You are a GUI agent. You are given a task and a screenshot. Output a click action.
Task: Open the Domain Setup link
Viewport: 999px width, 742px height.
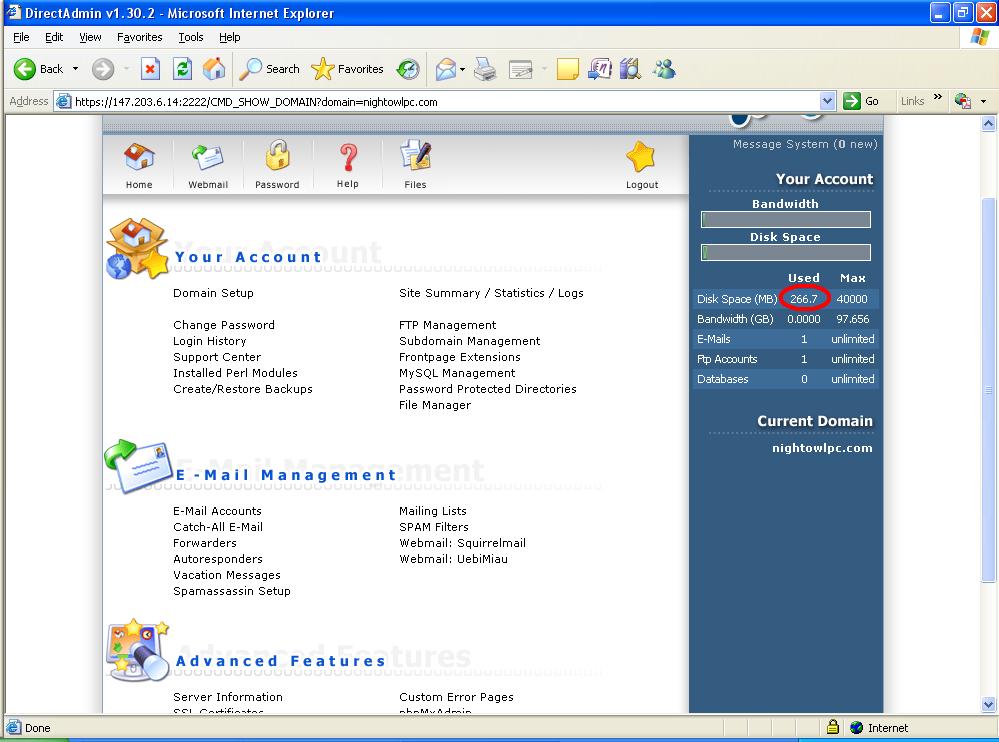[x=213, y=293]
